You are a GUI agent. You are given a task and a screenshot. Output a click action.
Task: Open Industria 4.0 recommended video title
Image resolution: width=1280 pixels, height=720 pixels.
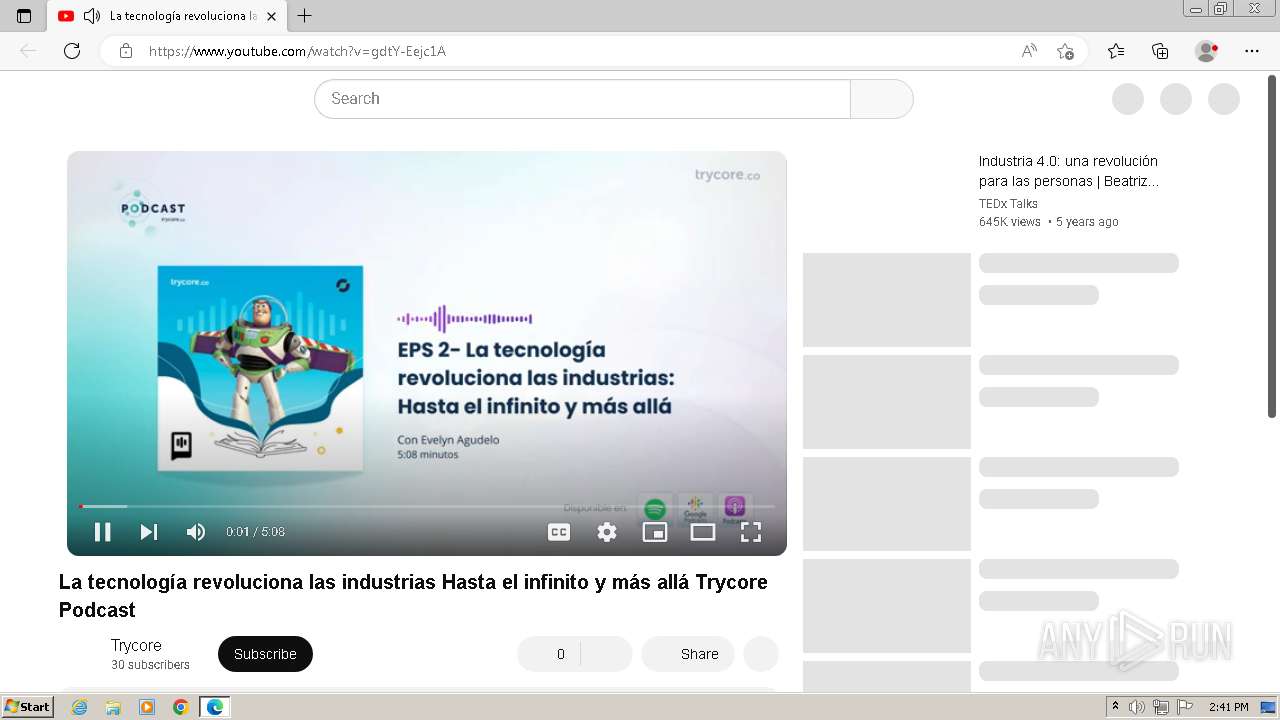click(1068, 171)
